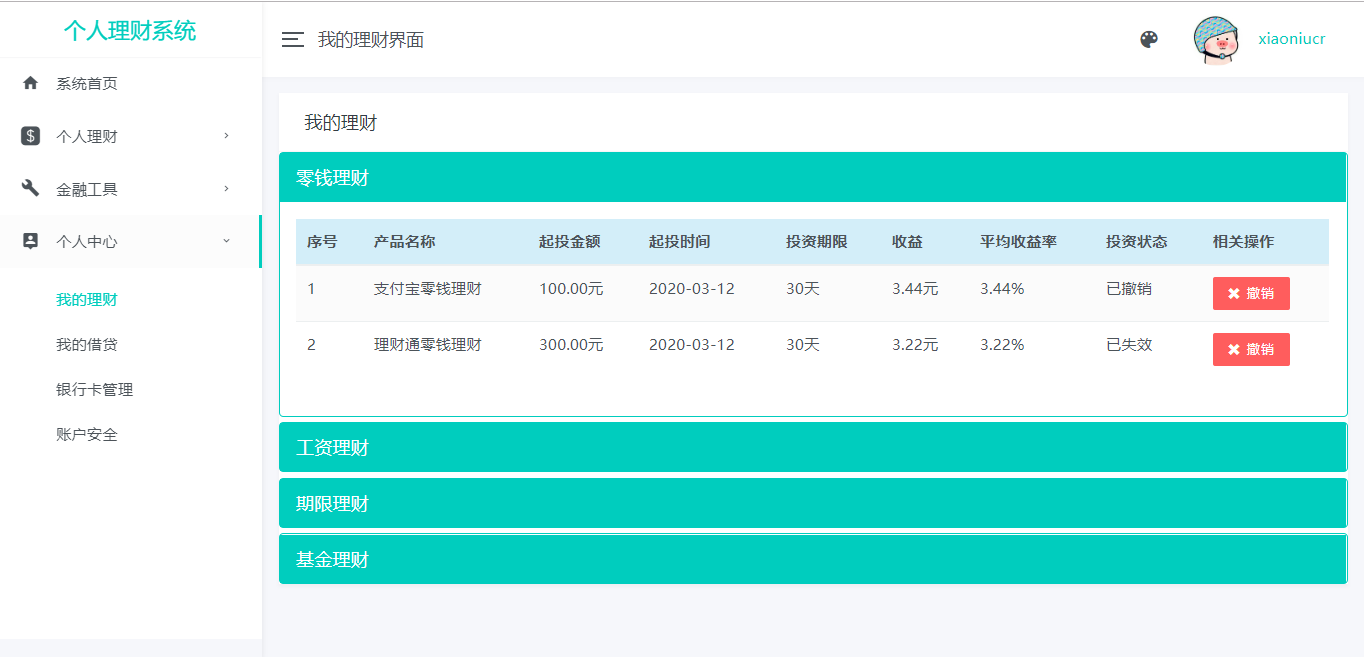Click the date cell in 理财通零钱理财 row
1364x657 pixels.
(692, 345)
